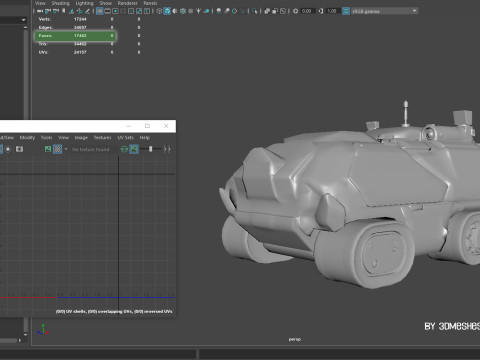Viewport: 480px width, 360px height.
Task: Click the Gamma icon
Action: (321, 11)
